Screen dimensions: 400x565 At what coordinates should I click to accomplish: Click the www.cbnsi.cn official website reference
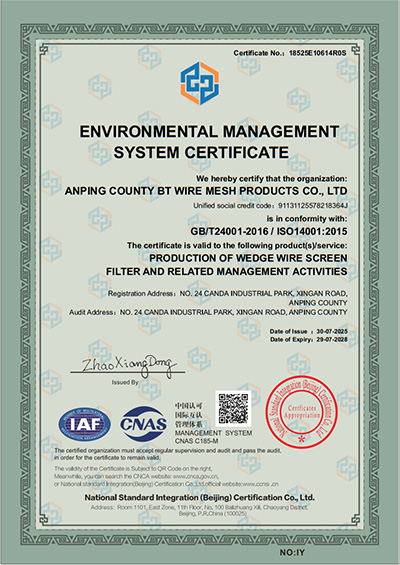pos(260,484)
